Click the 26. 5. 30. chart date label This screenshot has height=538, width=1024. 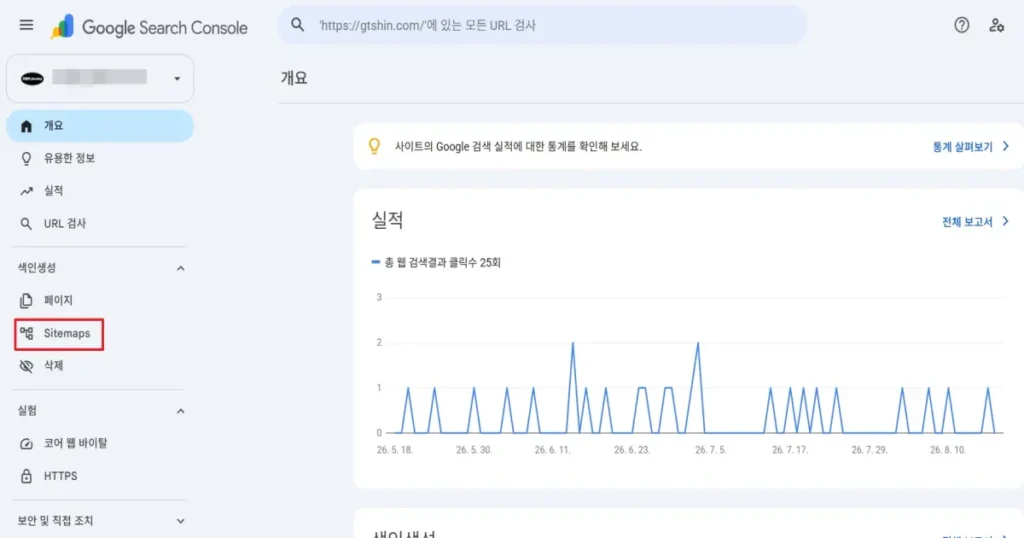(473, 450)
